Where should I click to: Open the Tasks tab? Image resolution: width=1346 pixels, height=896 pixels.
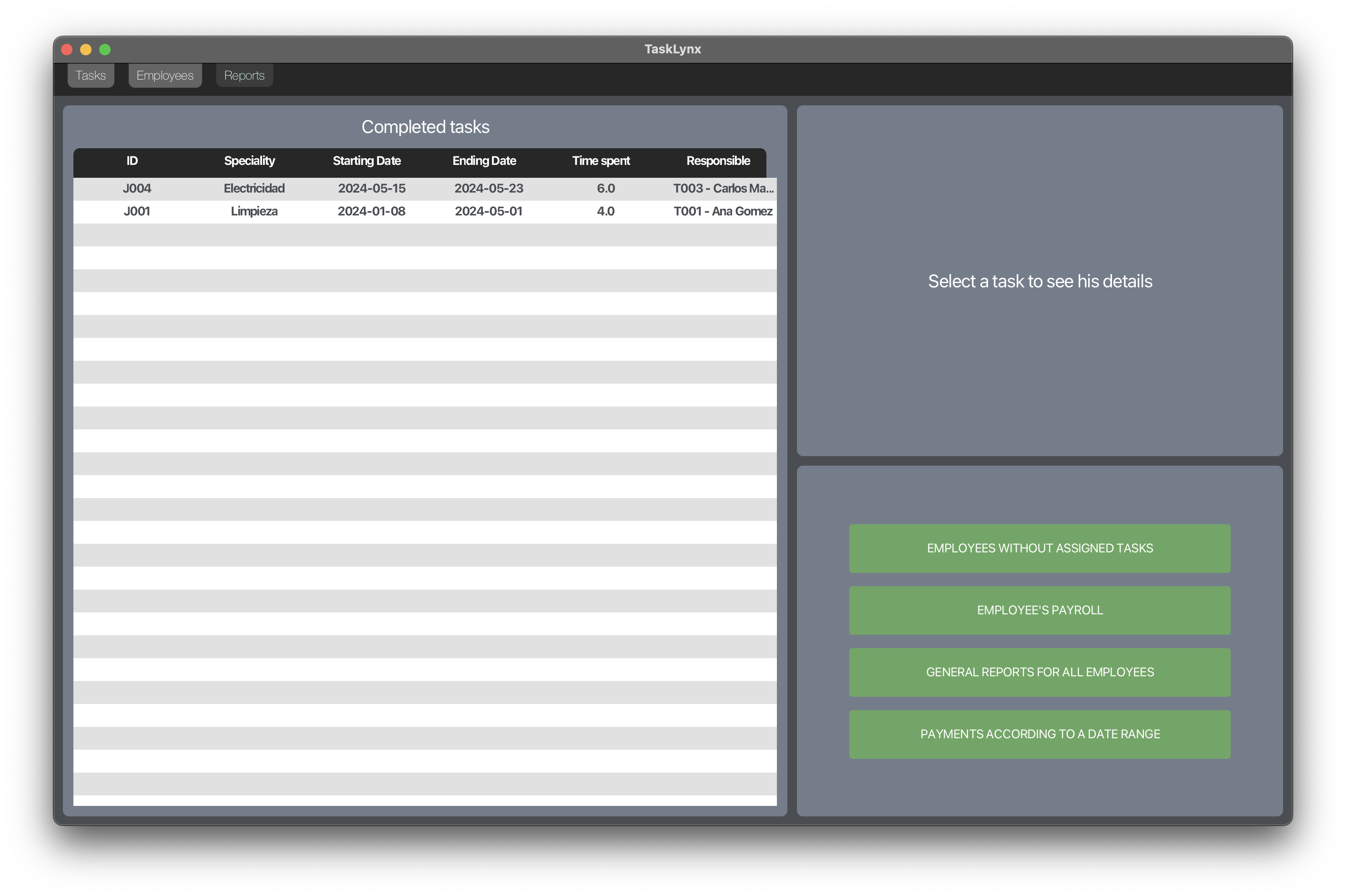point(91,75)
